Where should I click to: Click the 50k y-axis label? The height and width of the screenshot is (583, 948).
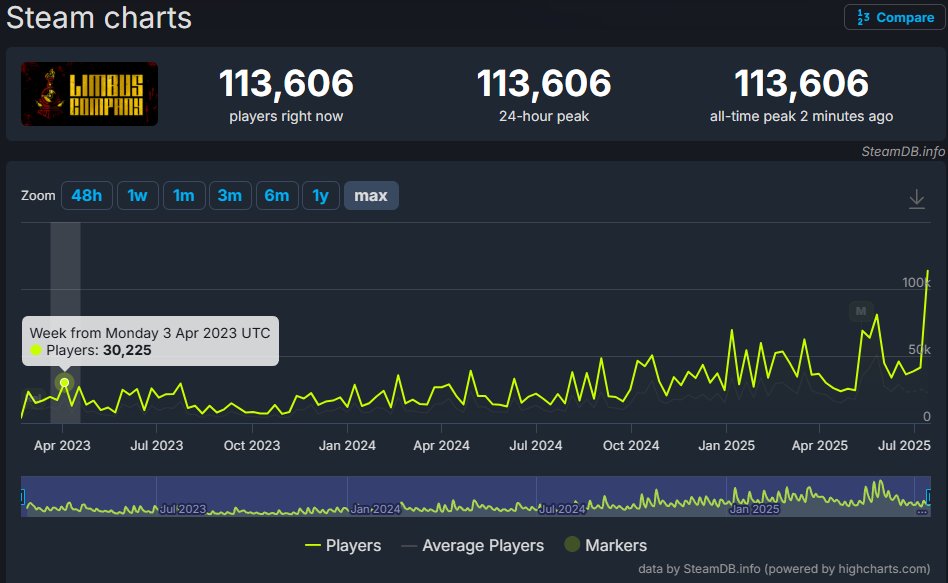pos(920,350)
